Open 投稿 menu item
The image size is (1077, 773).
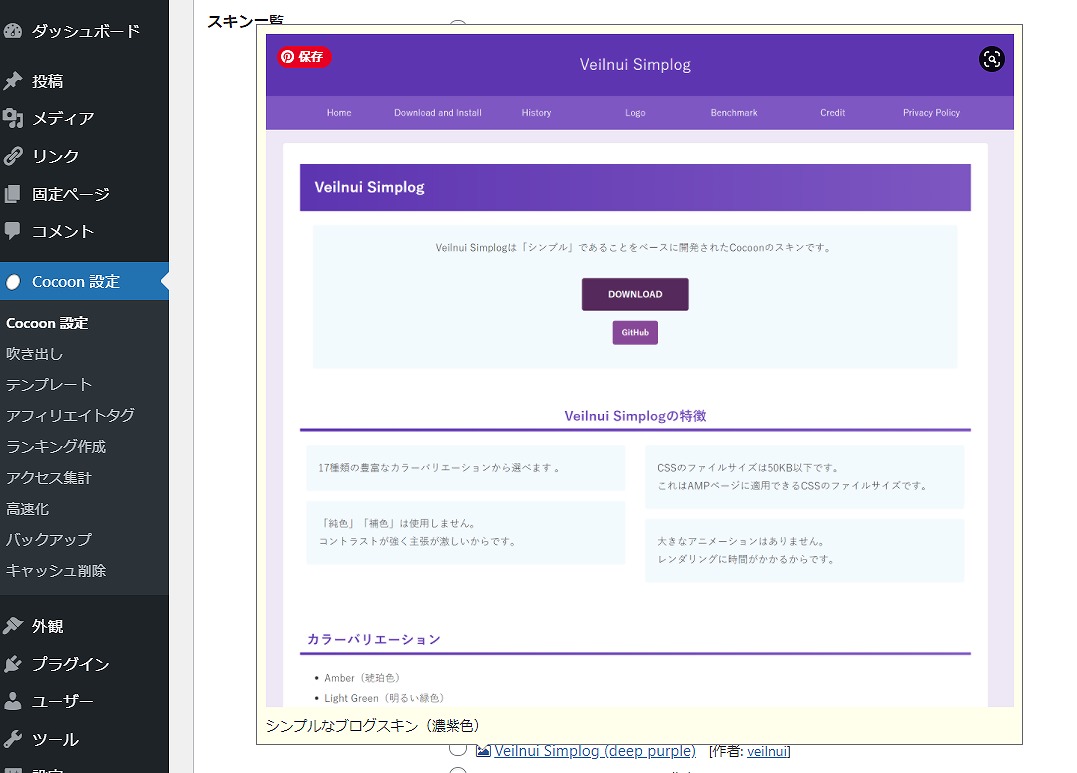click(x=47, y=81)
